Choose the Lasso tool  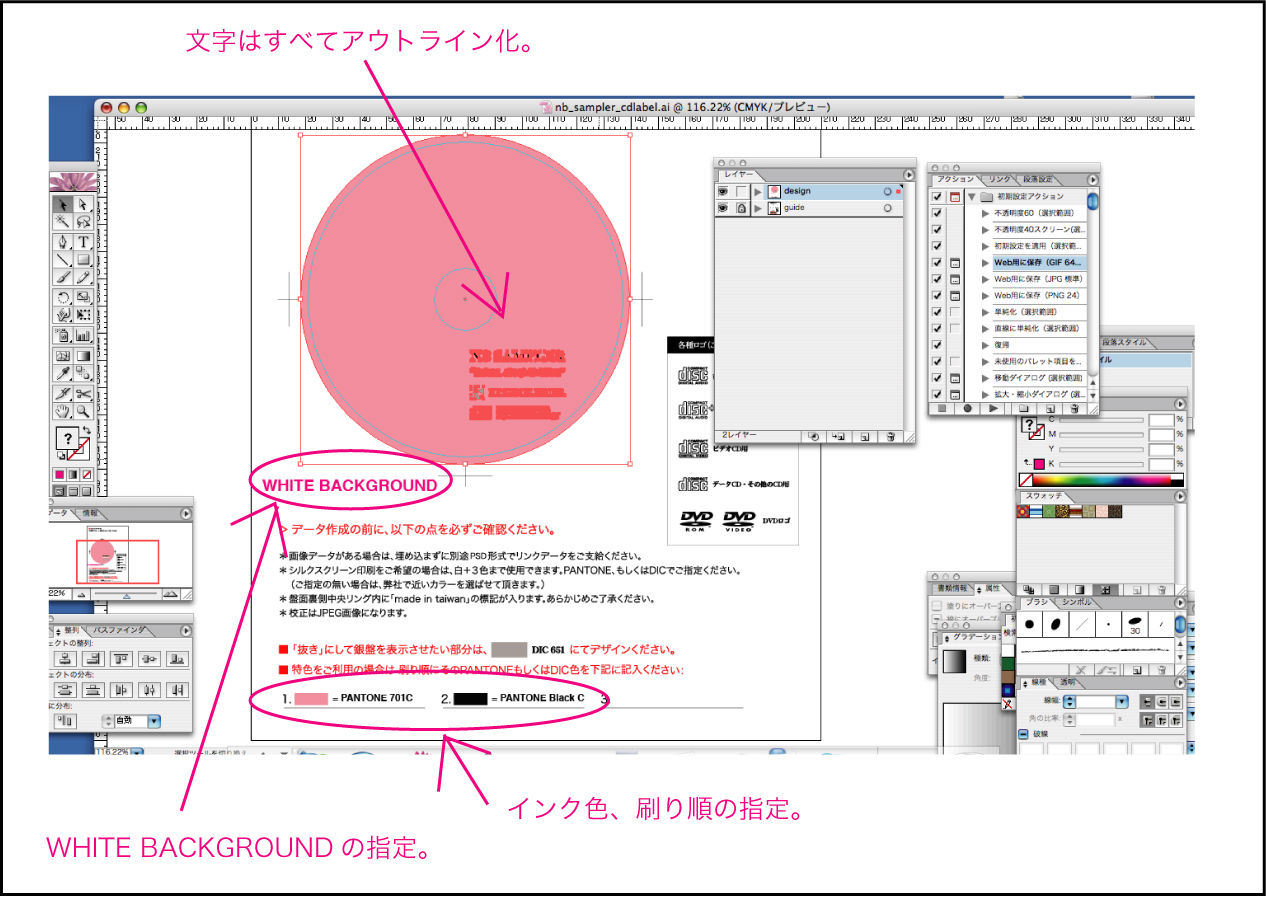pos(83,222)
